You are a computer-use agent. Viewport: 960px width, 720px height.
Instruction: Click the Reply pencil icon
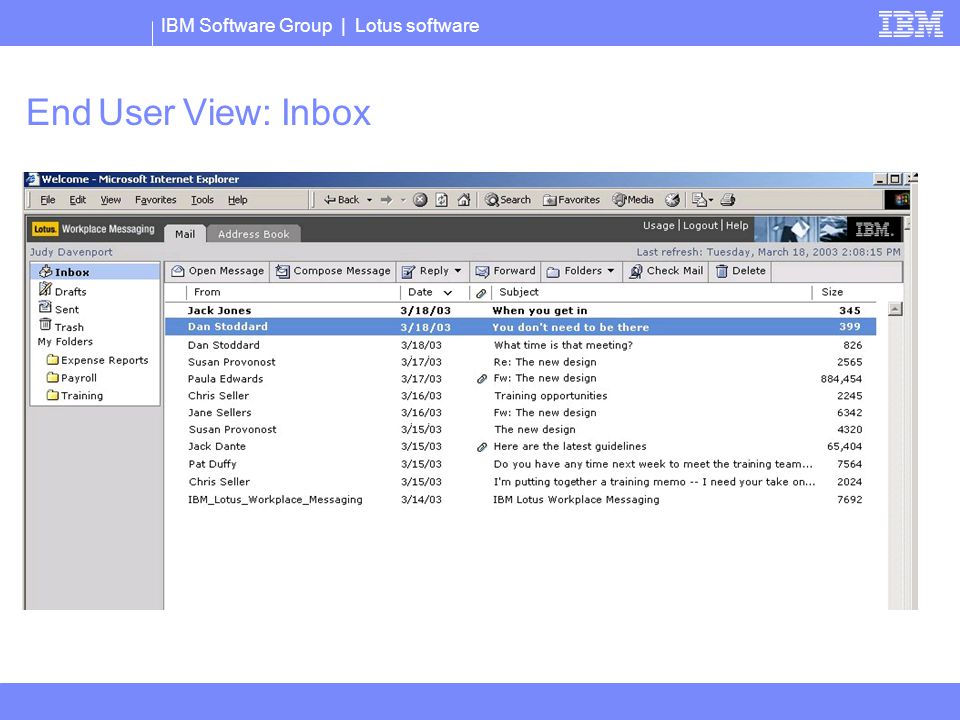(408, 271)
